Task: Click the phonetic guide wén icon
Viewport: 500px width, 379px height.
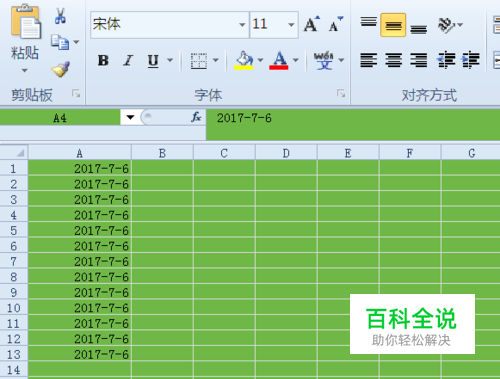Action: 324,60
